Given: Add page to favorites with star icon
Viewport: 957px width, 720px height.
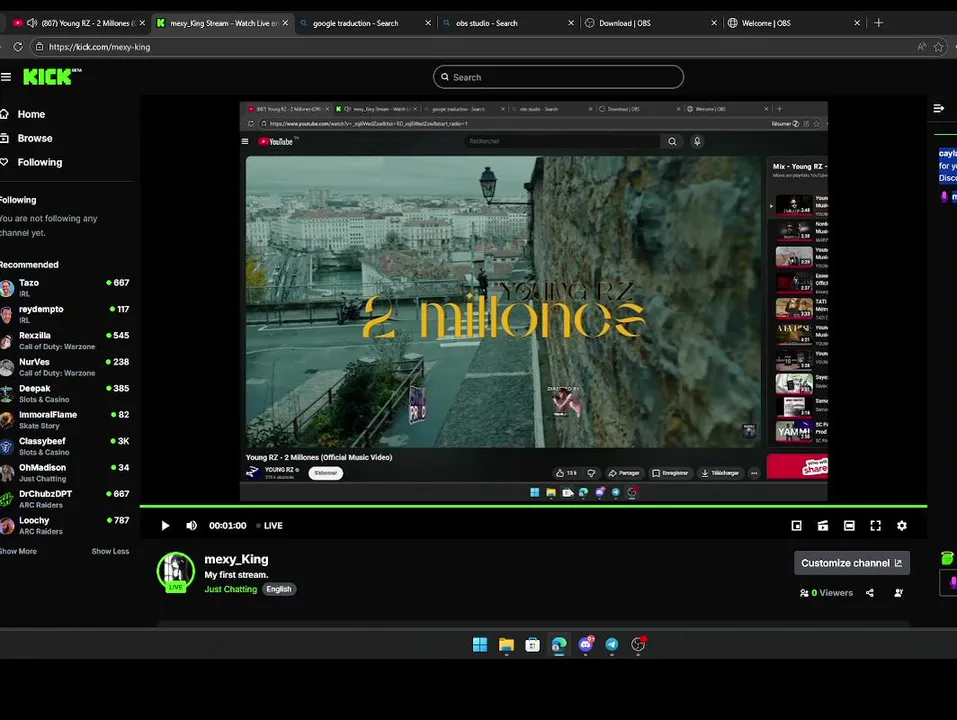Looking at the screenshot, I should pyautogui.click(x=939, y=47).
